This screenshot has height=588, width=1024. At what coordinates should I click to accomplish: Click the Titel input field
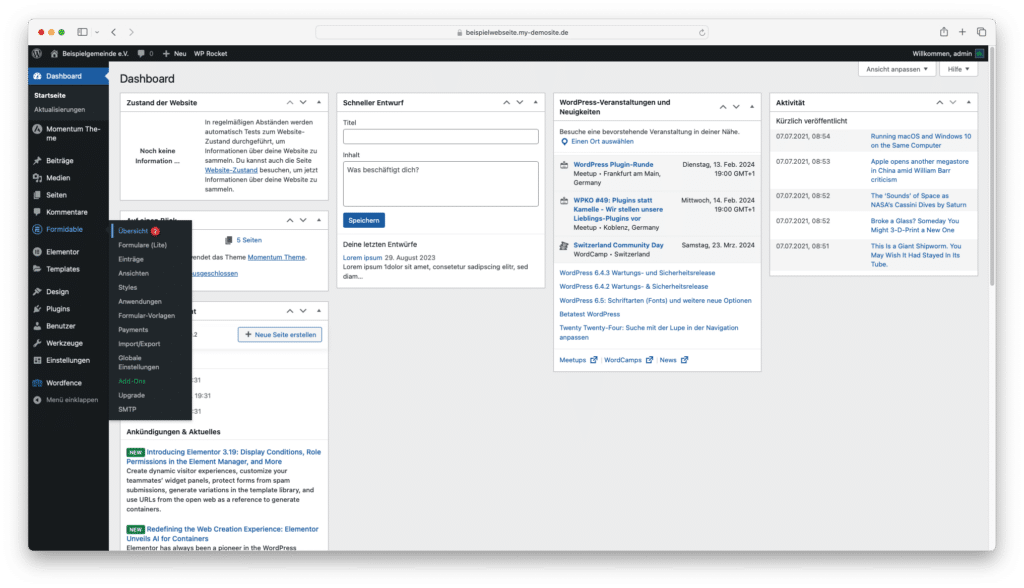point(441,137)
